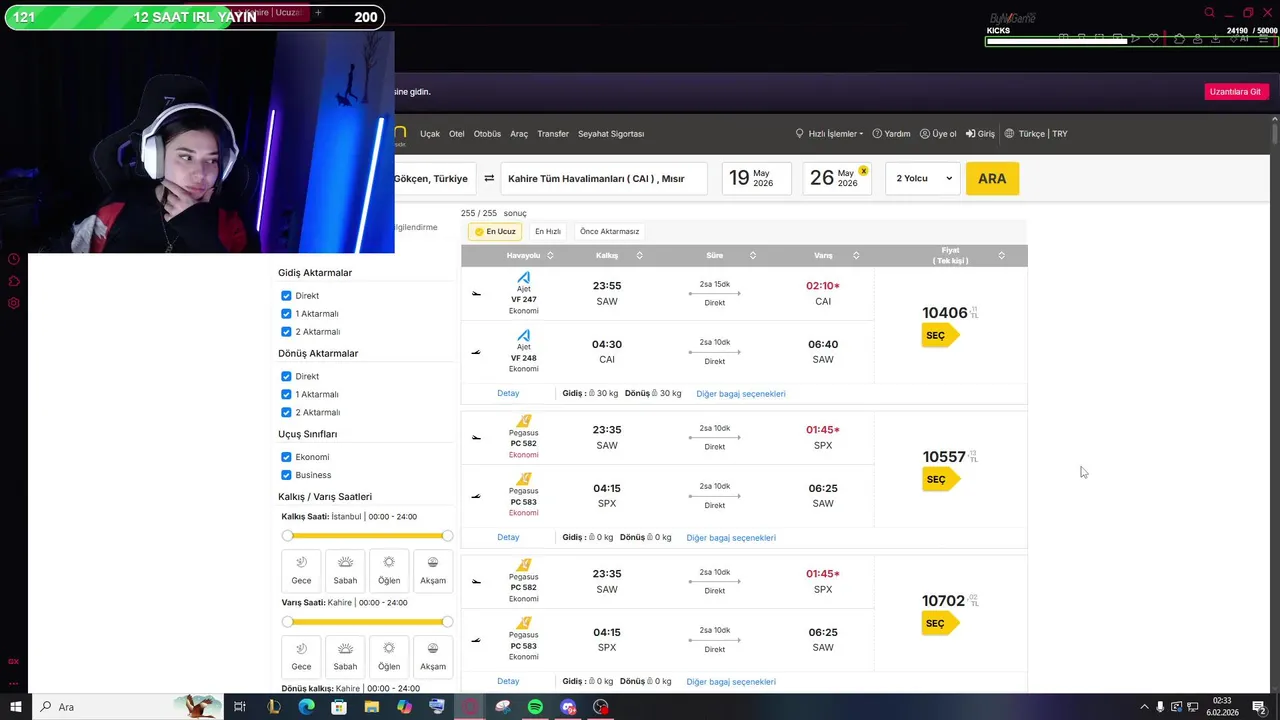Uncheck 2 Aktarmalı under Gidiş Aktarmalar
The height and width of the screenshot is (720, 1280).
[286, 332]
